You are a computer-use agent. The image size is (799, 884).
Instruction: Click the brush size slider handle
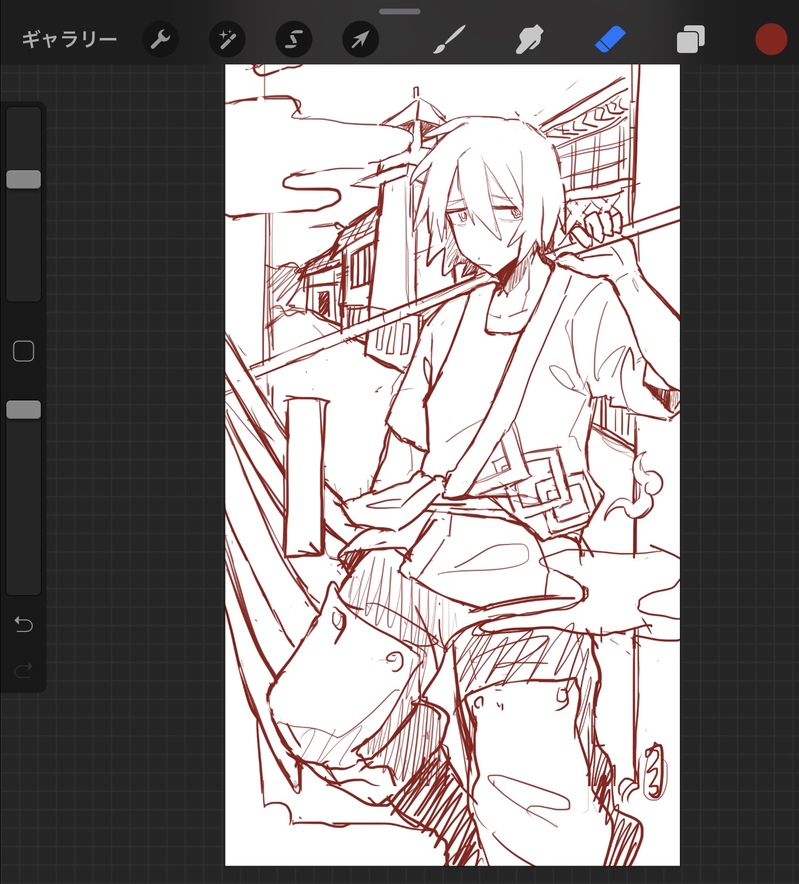24,179
